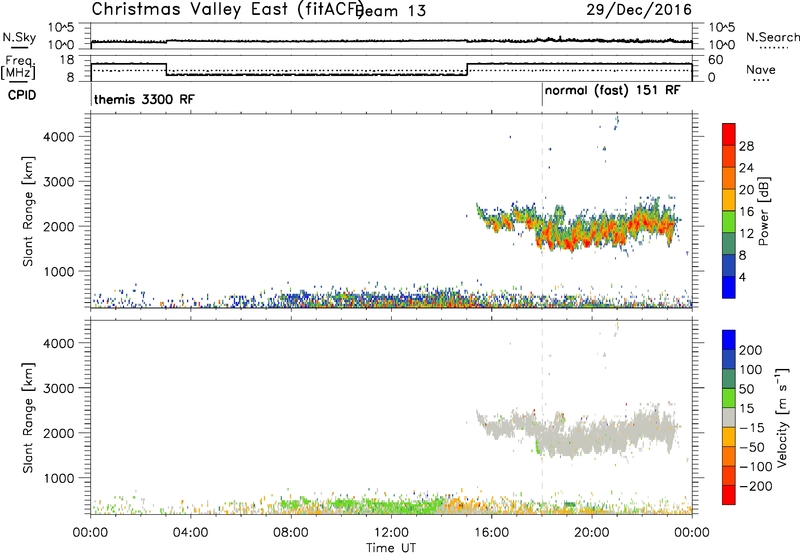The image size is (800, 554).
Task: Click the "20:00" time tick label
Action: point(591,533)
